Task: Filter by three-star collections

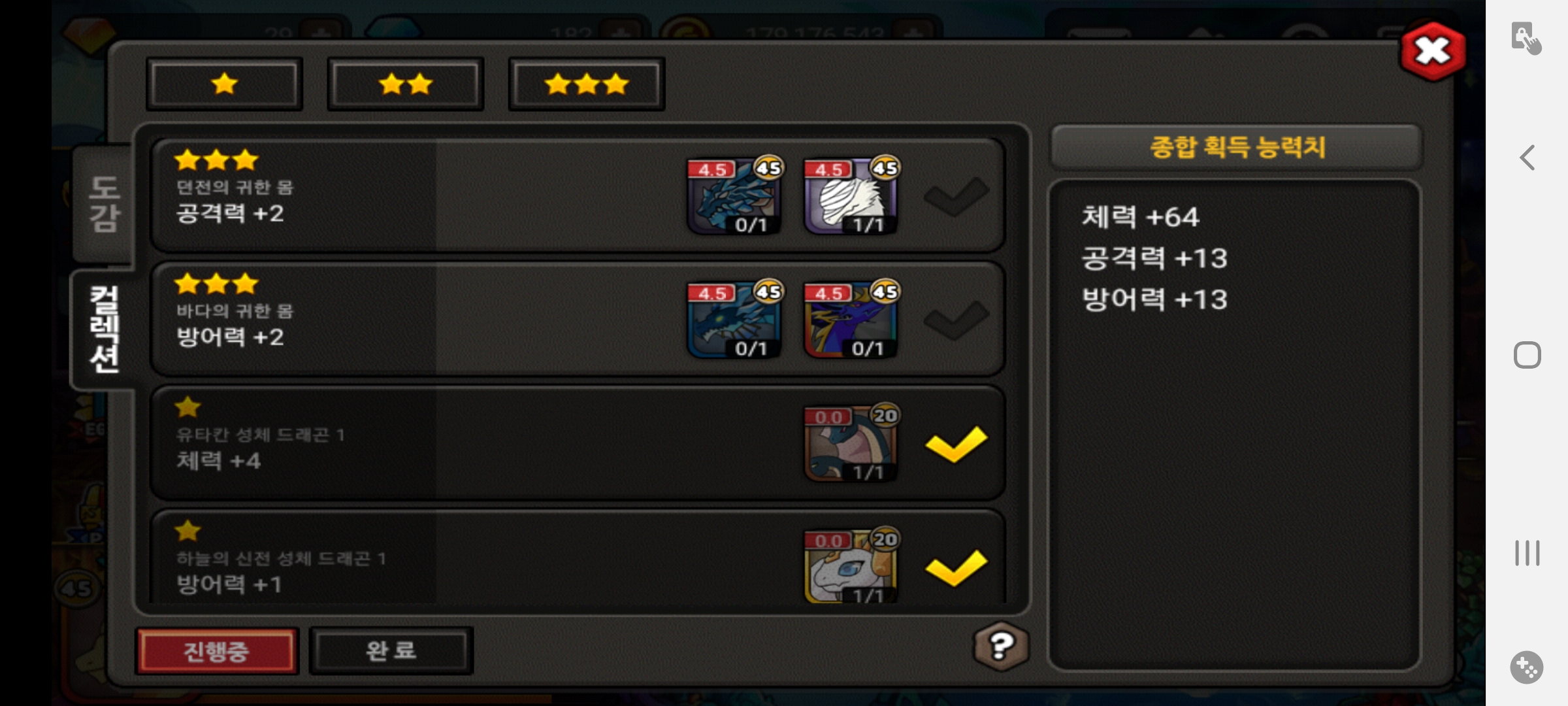Action: [586, 84]
